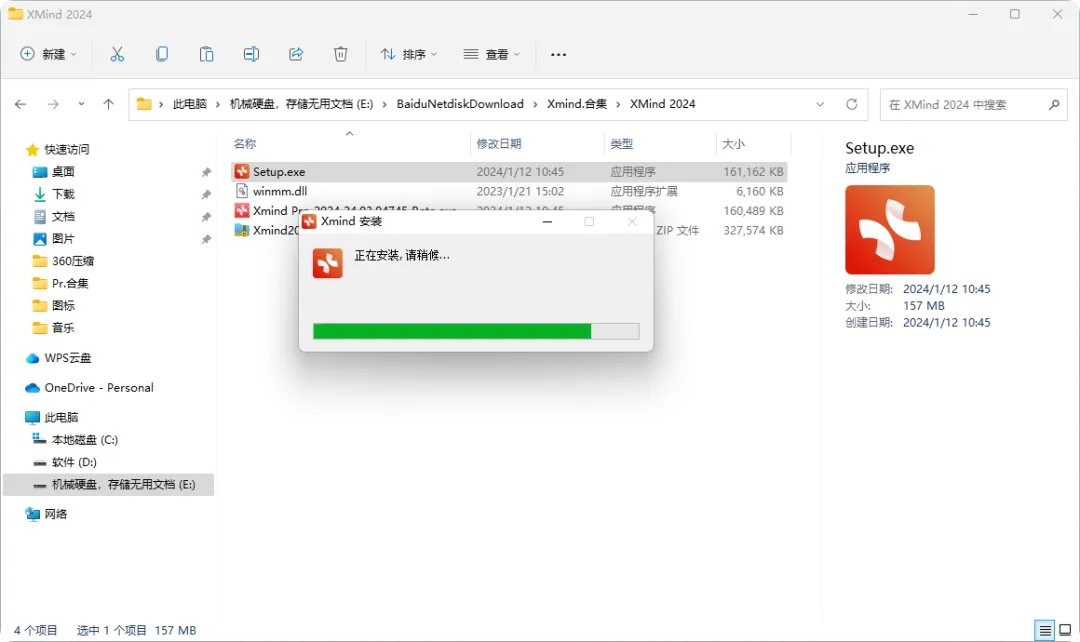The height and width of the screenshot is (642, 1080).
Task: Click the Paste clipboard icon
Action: click(206, 54)
